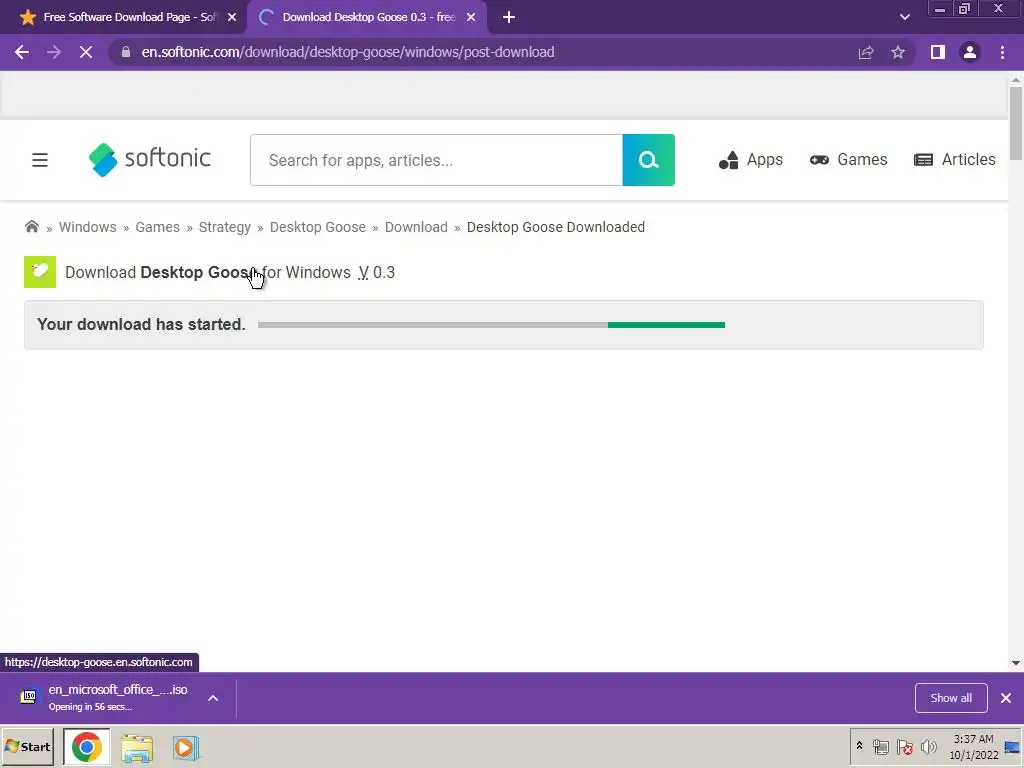Show hidden tray icons arrow
This screenshot has width=1024, height=768.
click(x=859, y=746)
